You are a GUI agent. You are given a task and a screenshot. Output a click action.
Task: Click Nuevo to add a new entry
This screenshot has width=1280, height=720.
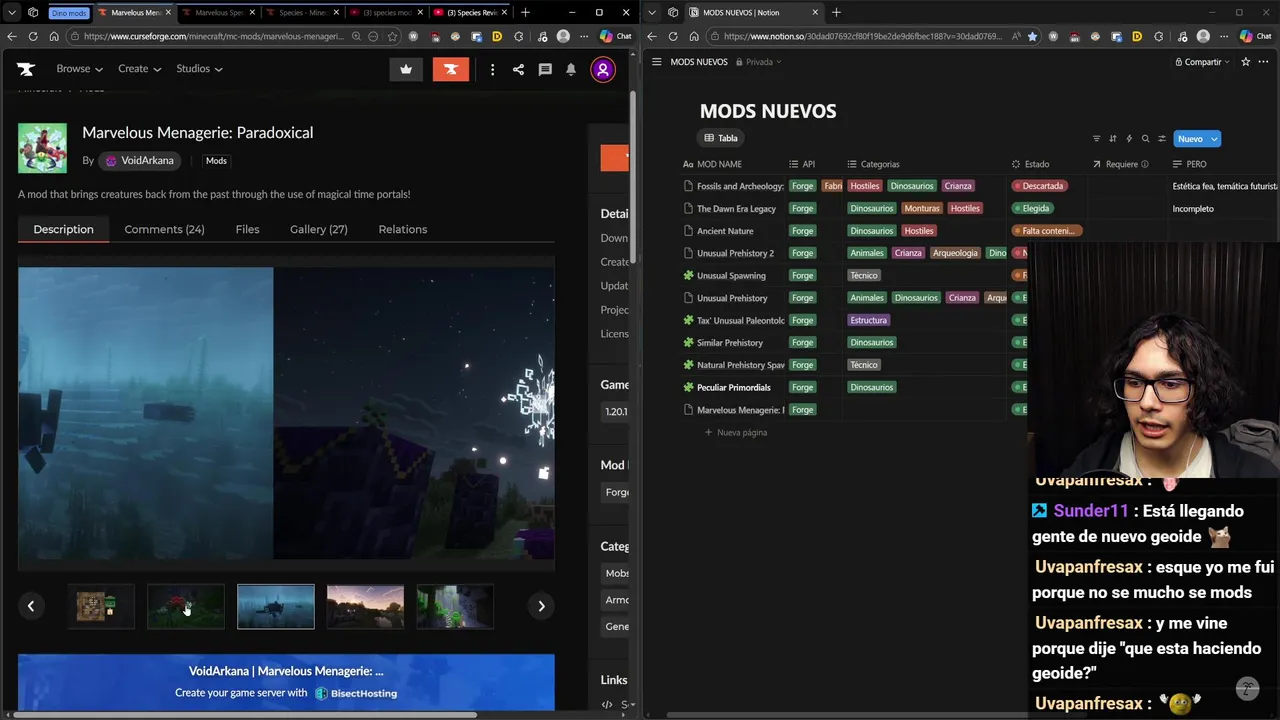[x=1189, y=139]
